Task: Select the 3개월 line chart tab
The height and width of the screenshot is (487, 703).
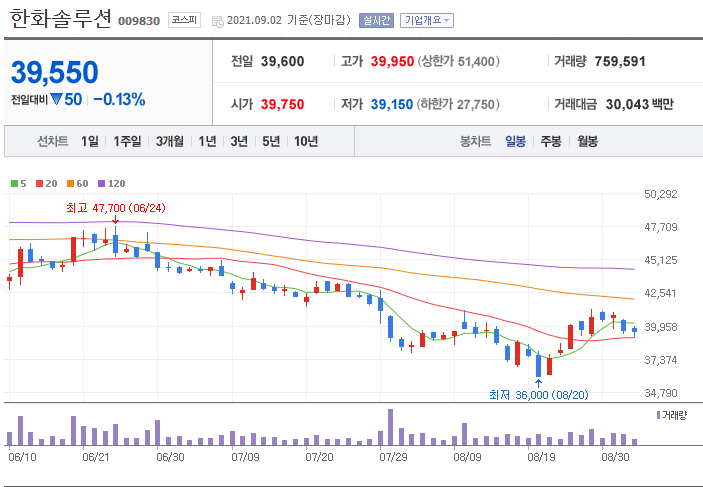Action: [x=170, y=141]
